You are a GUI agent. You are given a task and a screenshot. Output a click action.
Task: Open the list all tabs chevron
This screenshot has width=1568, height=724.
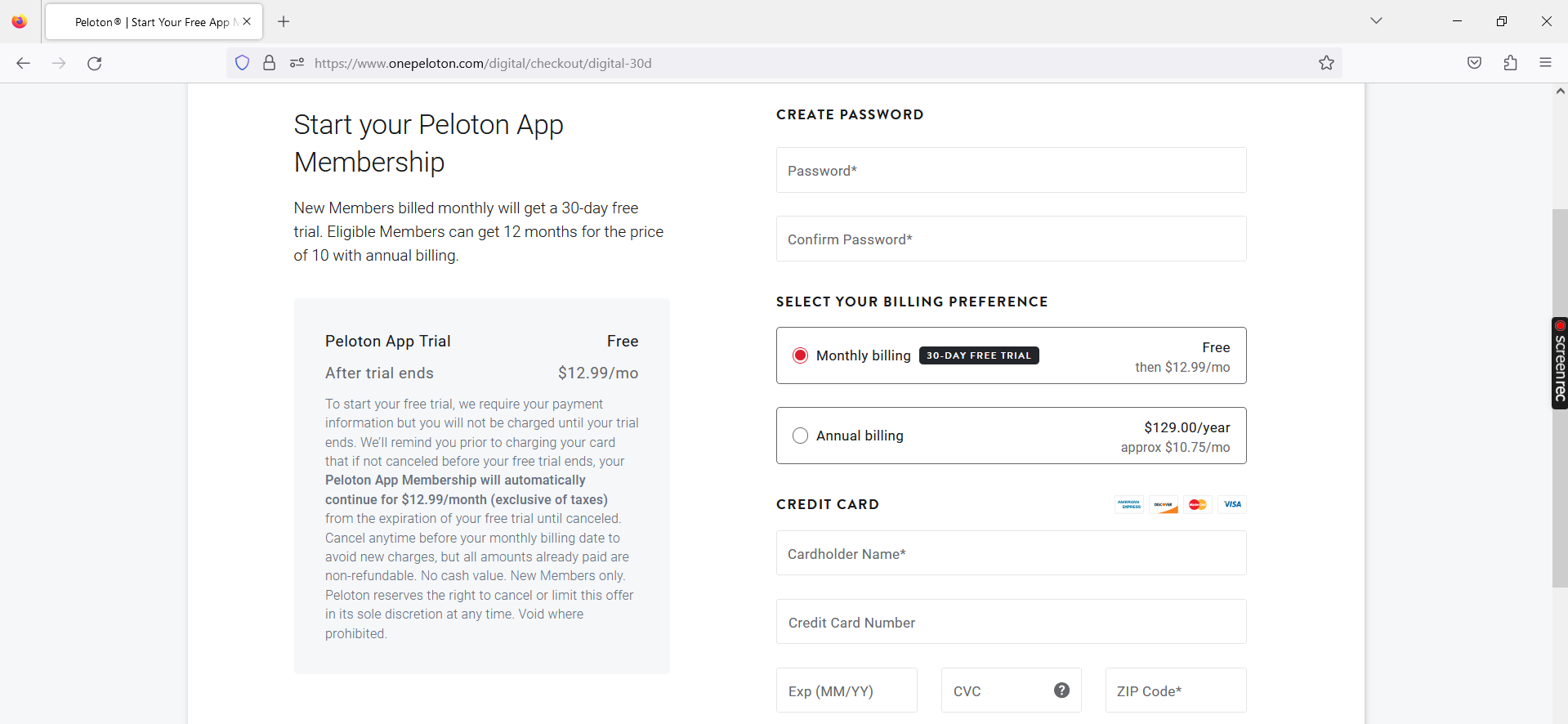pos(1376,20)
